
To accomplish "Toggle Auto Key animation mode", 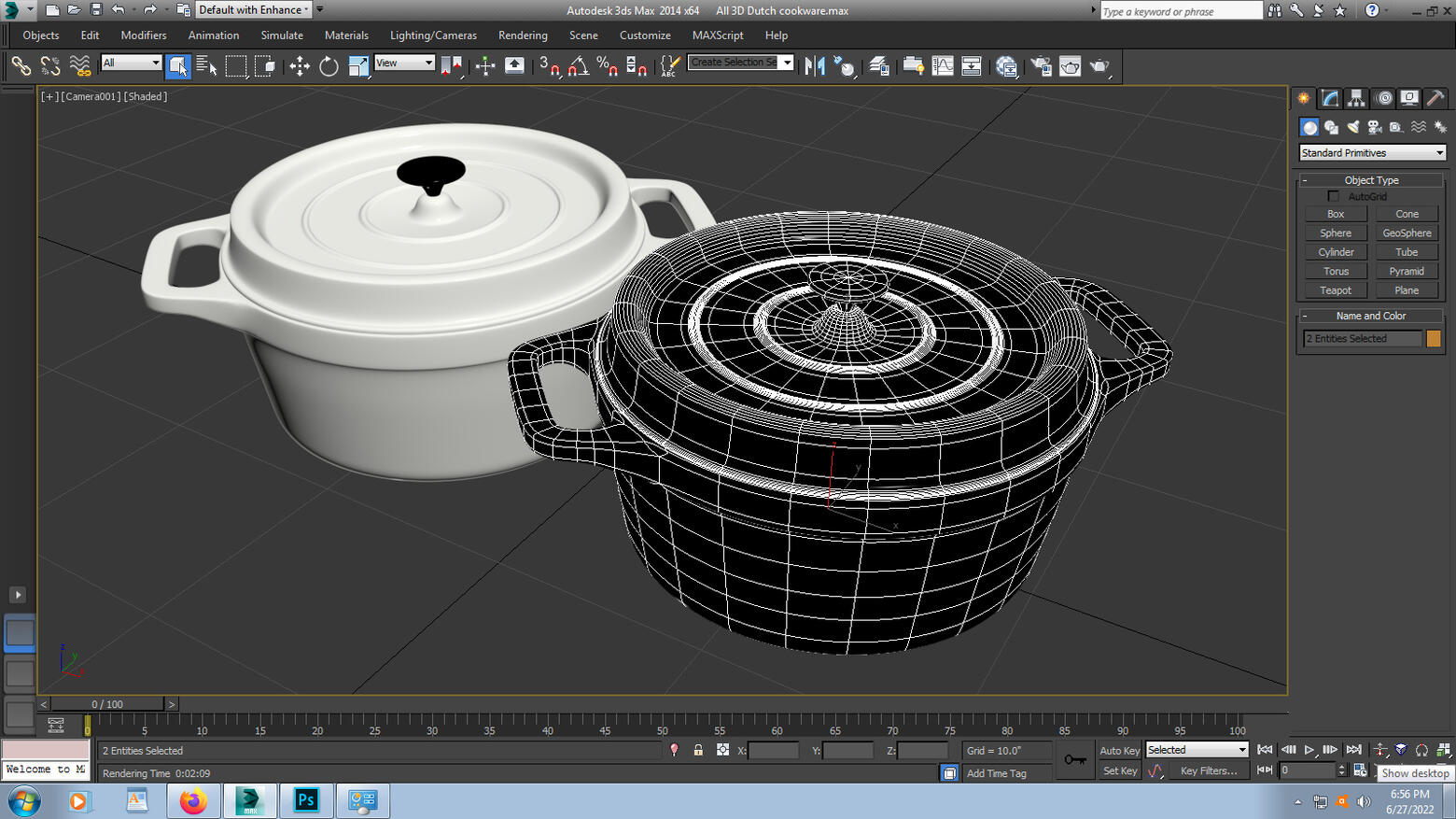I will point(1119,750).
